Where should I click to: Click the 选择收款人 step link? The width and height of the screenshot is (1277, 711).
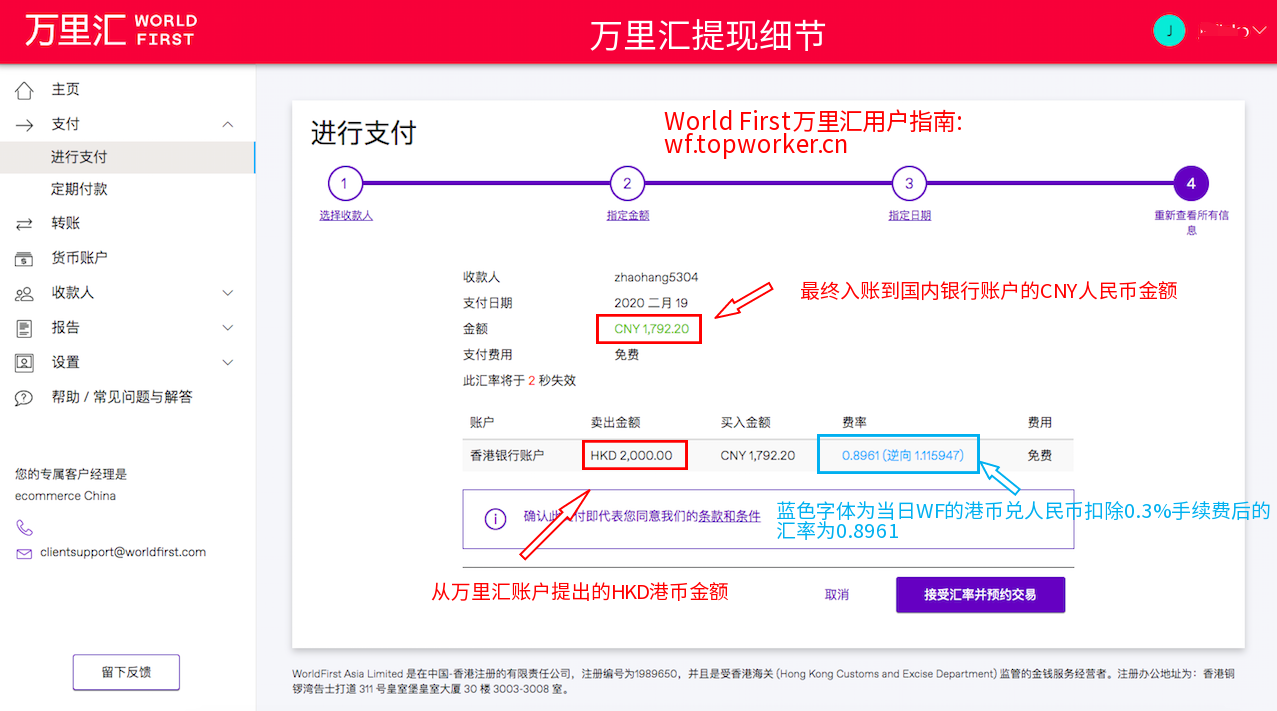[x=346, y=215]
